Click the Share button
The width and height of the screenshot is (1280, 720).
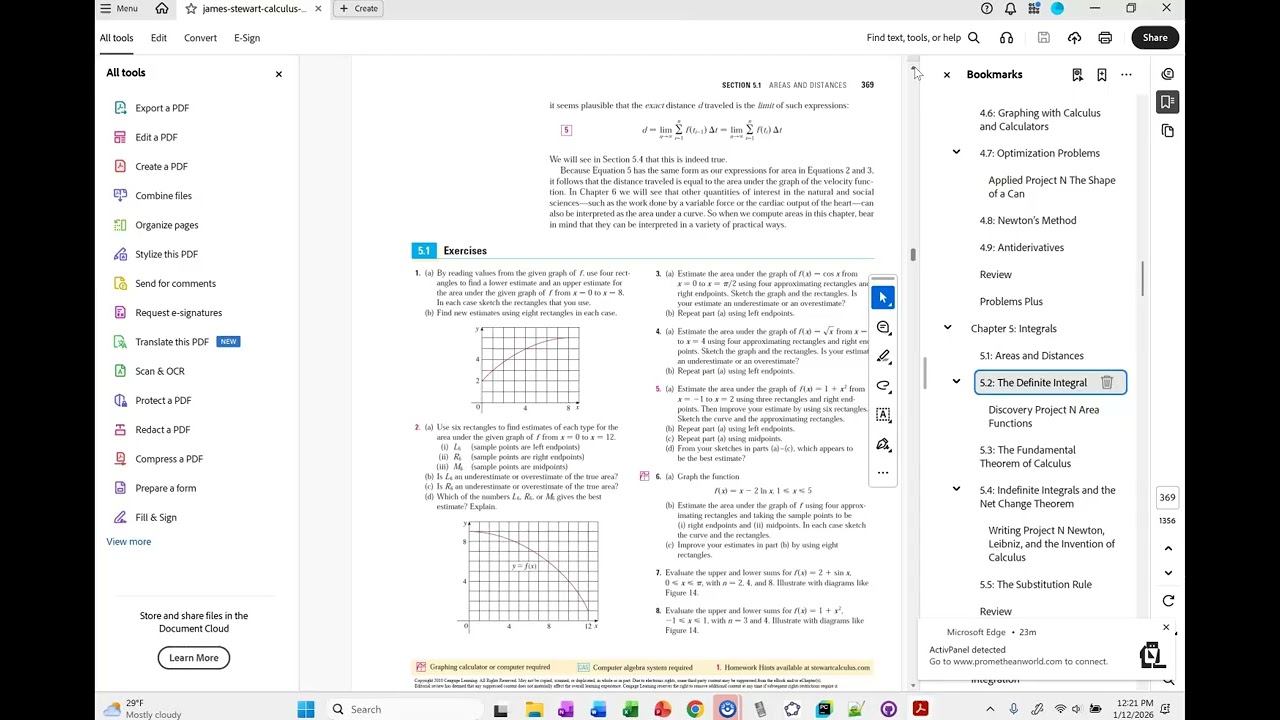coord(1155,38)
